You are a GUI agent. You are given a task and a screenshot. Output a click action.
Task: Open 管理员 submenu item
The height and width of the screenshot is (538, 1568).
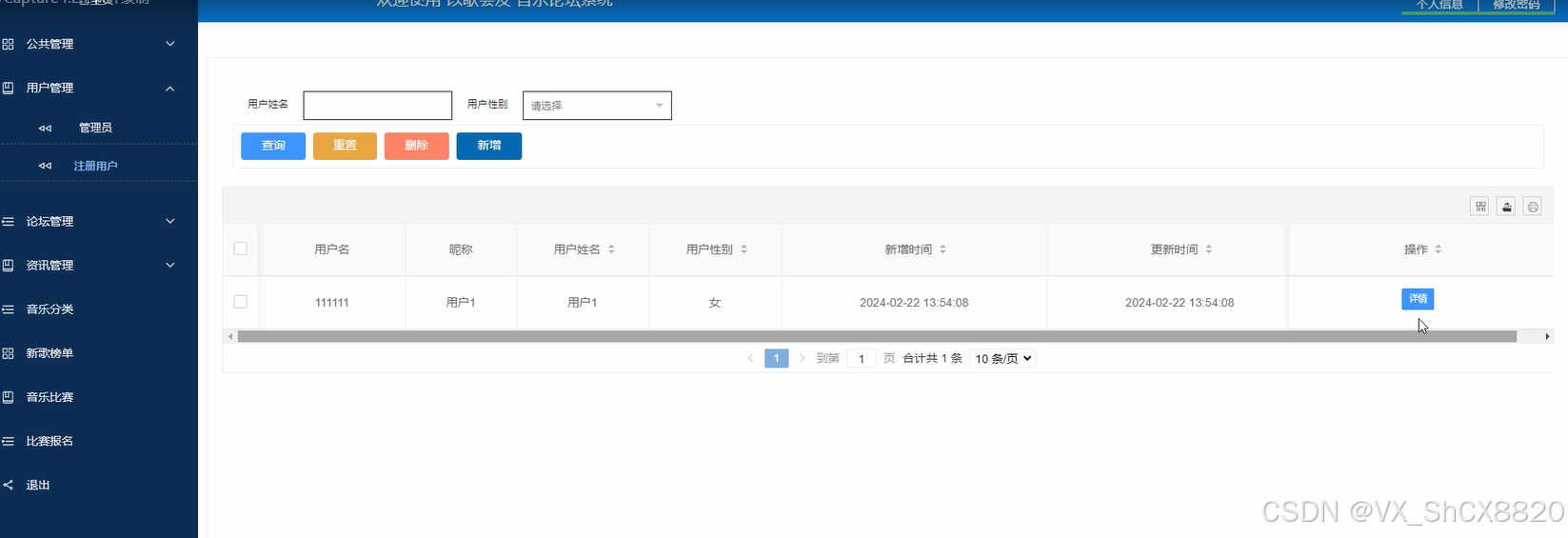[x=95, y=128]
